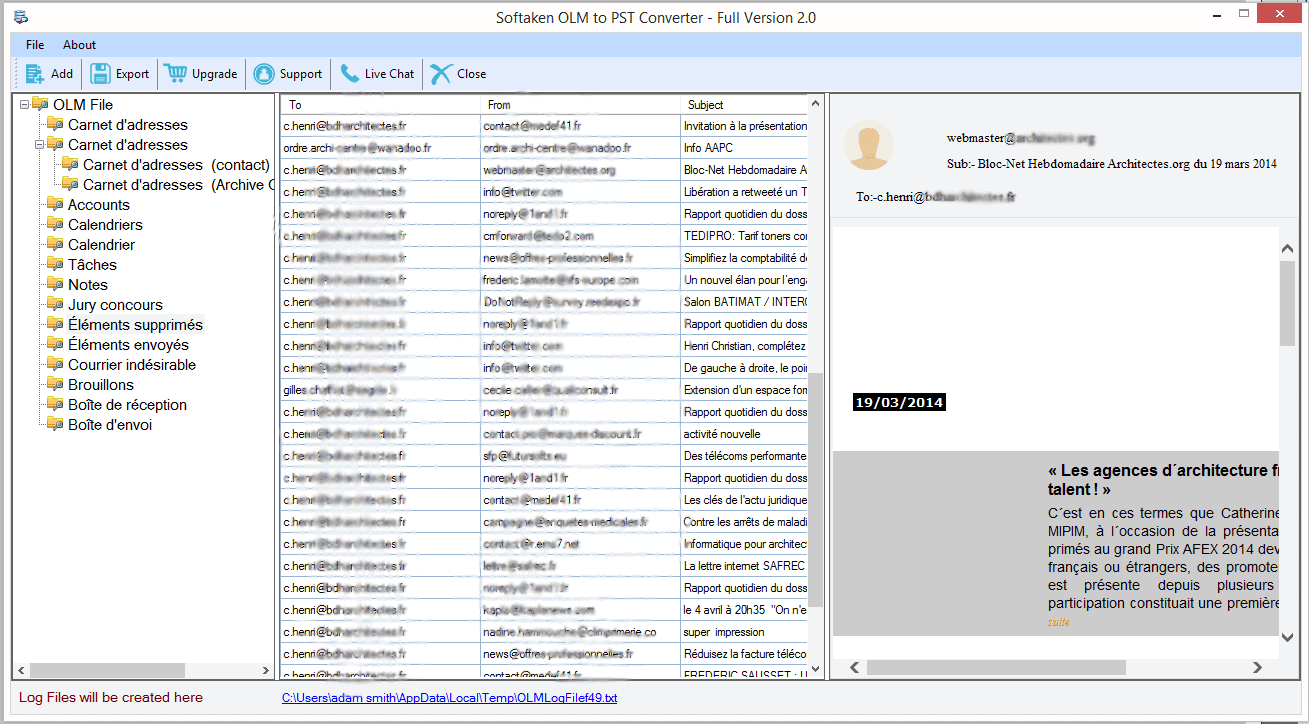This screenshot has height=724, width=1309.
Task: Click the Brouillons folder icon
Action: tap(55, 385)
